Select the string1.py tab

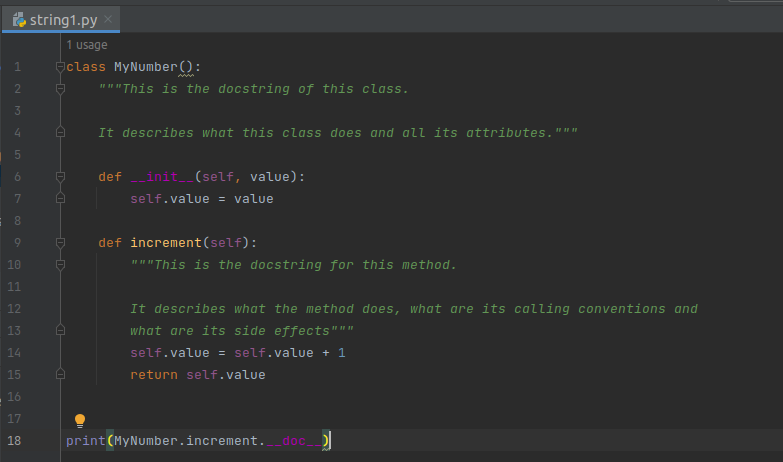(x=61, y=20)
